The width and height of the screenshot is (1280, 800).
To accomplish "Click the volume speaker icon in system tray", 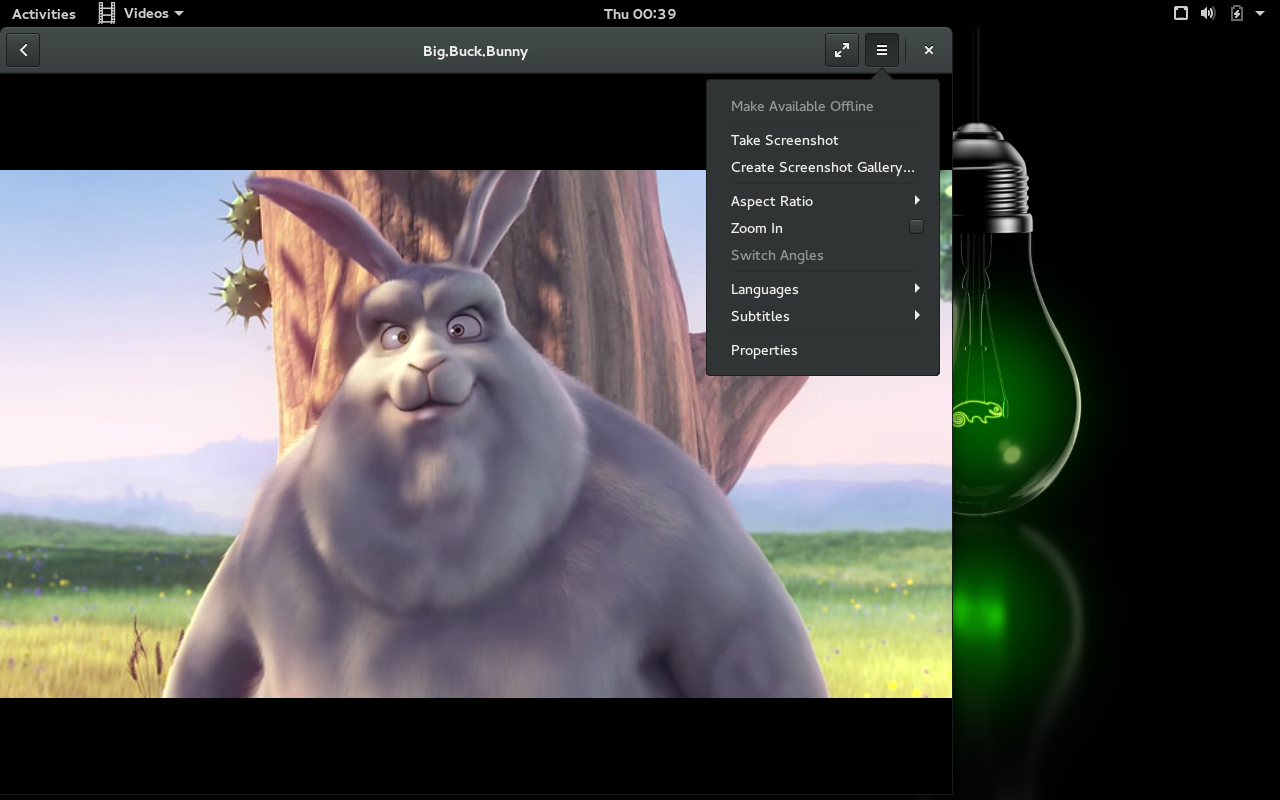I will pyautogui.click(x=1208, y=13).
